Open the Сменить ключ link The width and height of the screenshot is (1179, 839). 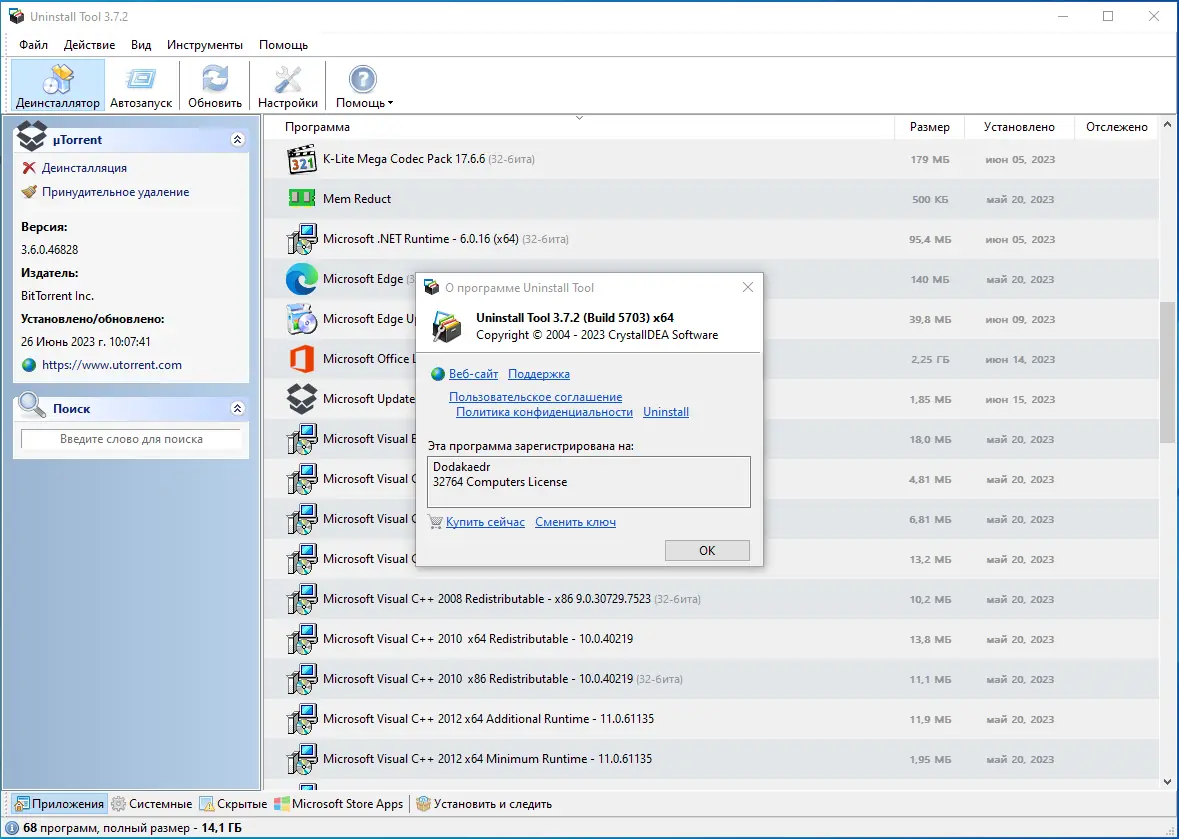point(575,522)
